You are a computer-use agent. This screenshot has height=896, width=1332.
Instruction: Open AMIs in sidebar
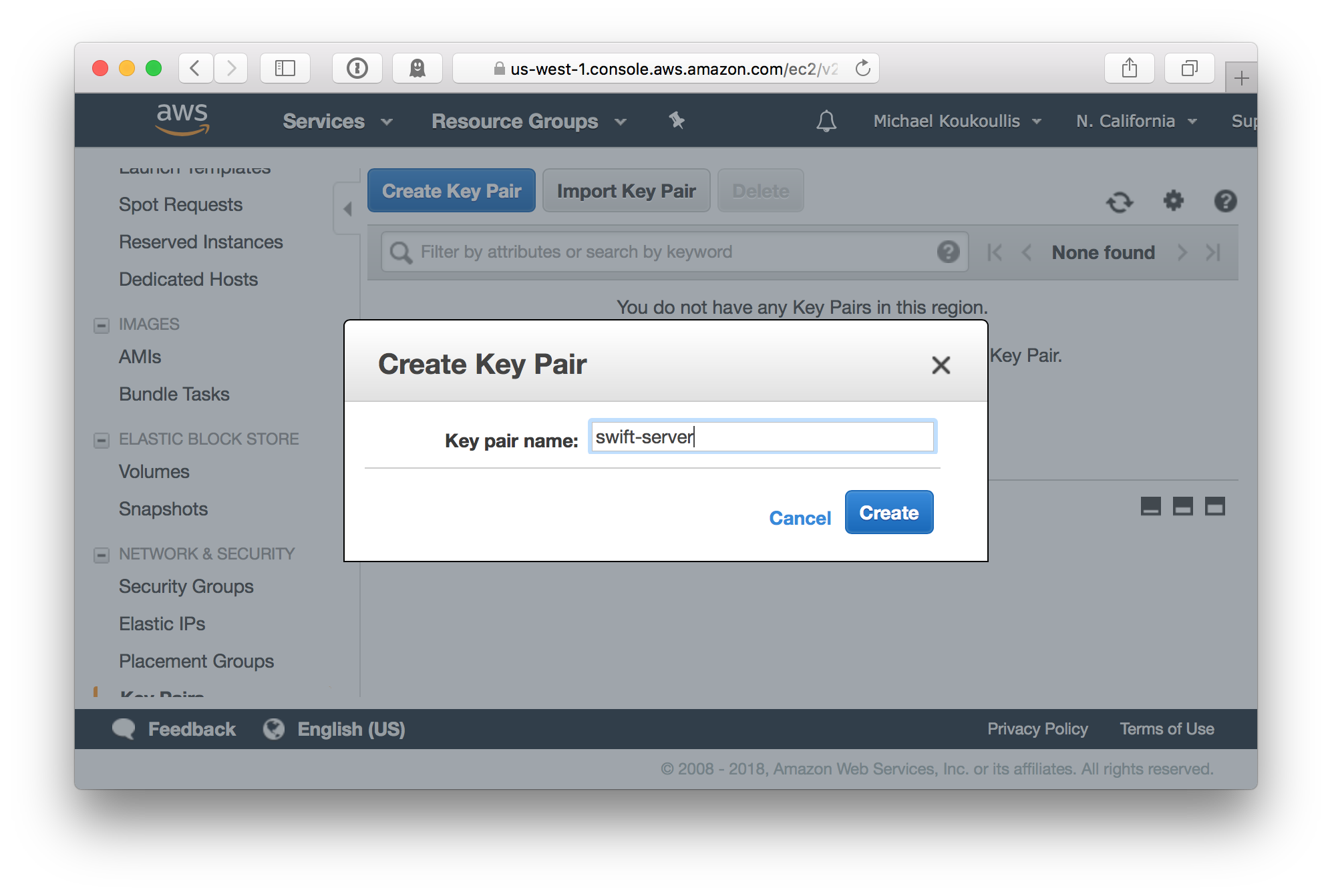[140, 357]
